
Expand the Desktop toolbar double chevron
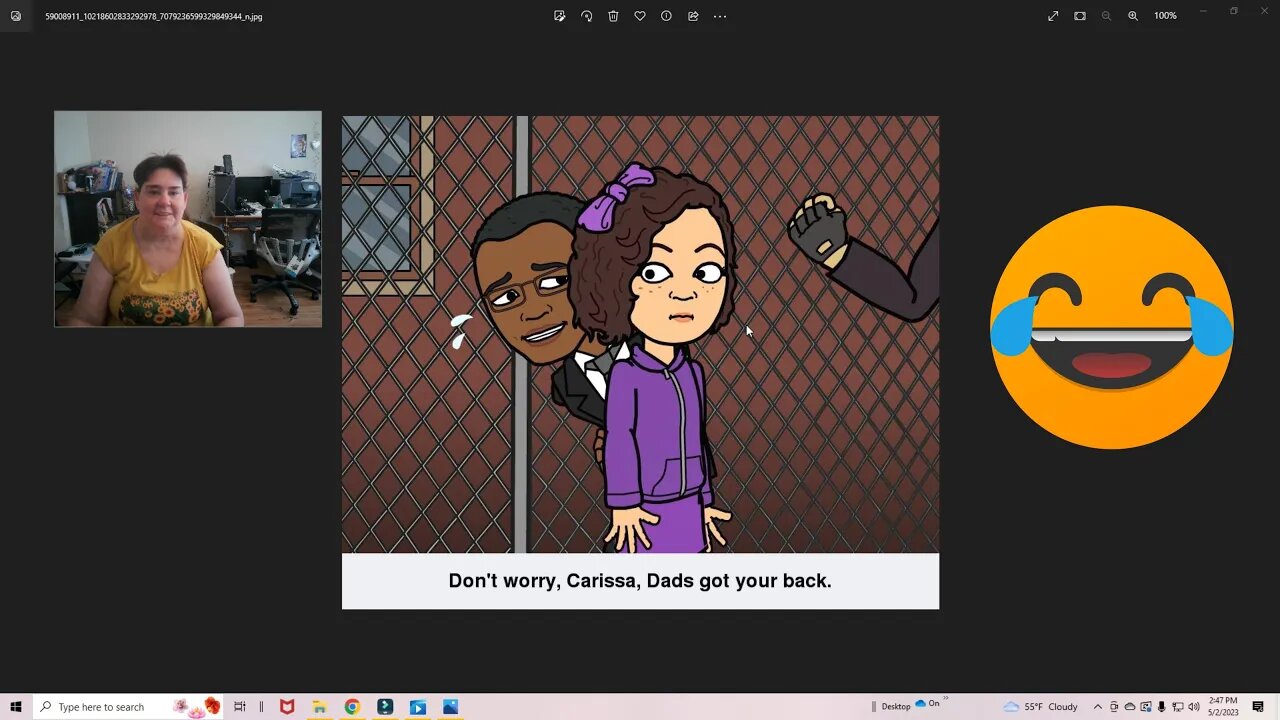click(x=945, y=699)
